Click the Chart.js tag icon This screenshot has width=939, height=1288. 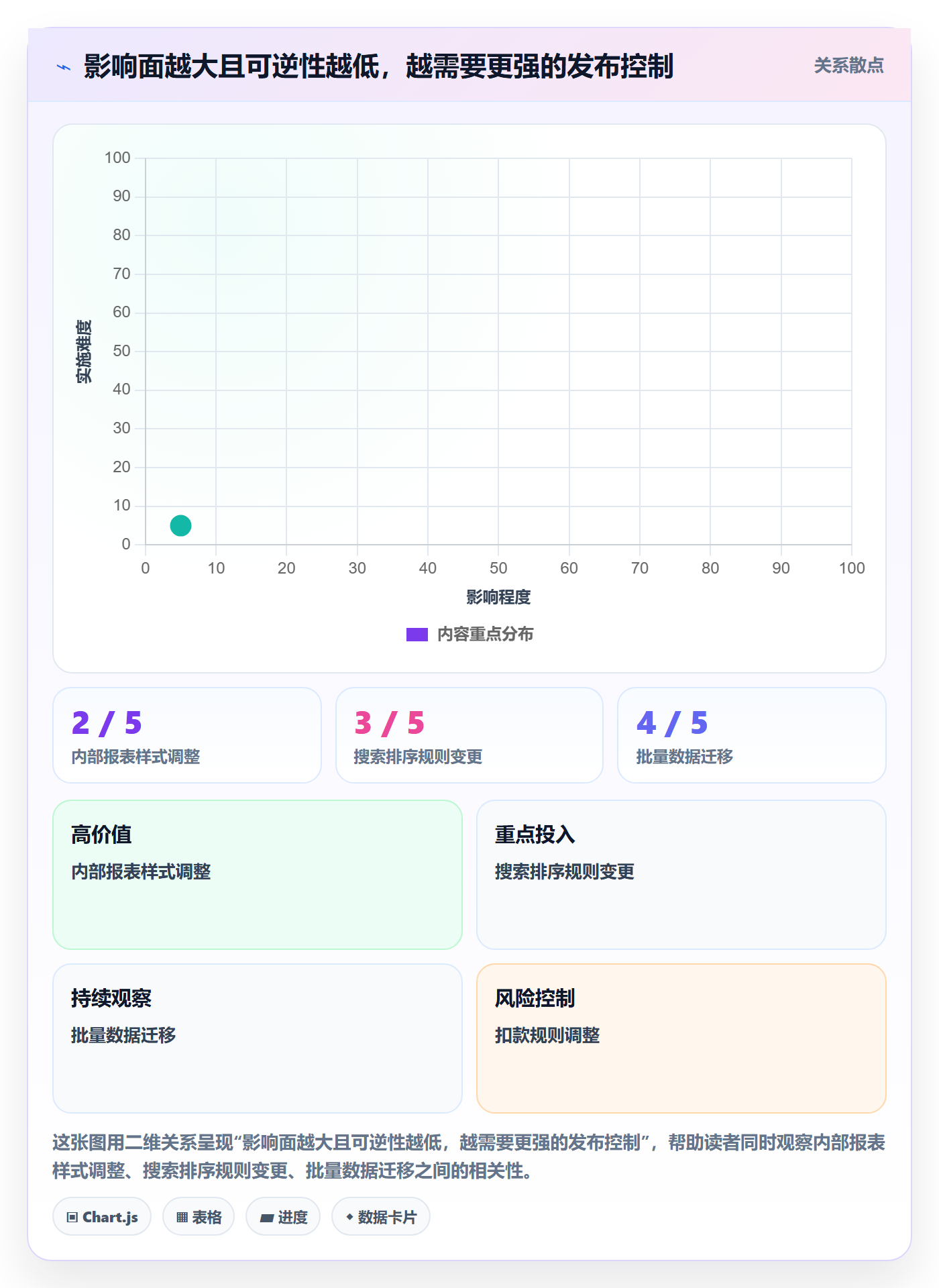tap(72, 1217)
